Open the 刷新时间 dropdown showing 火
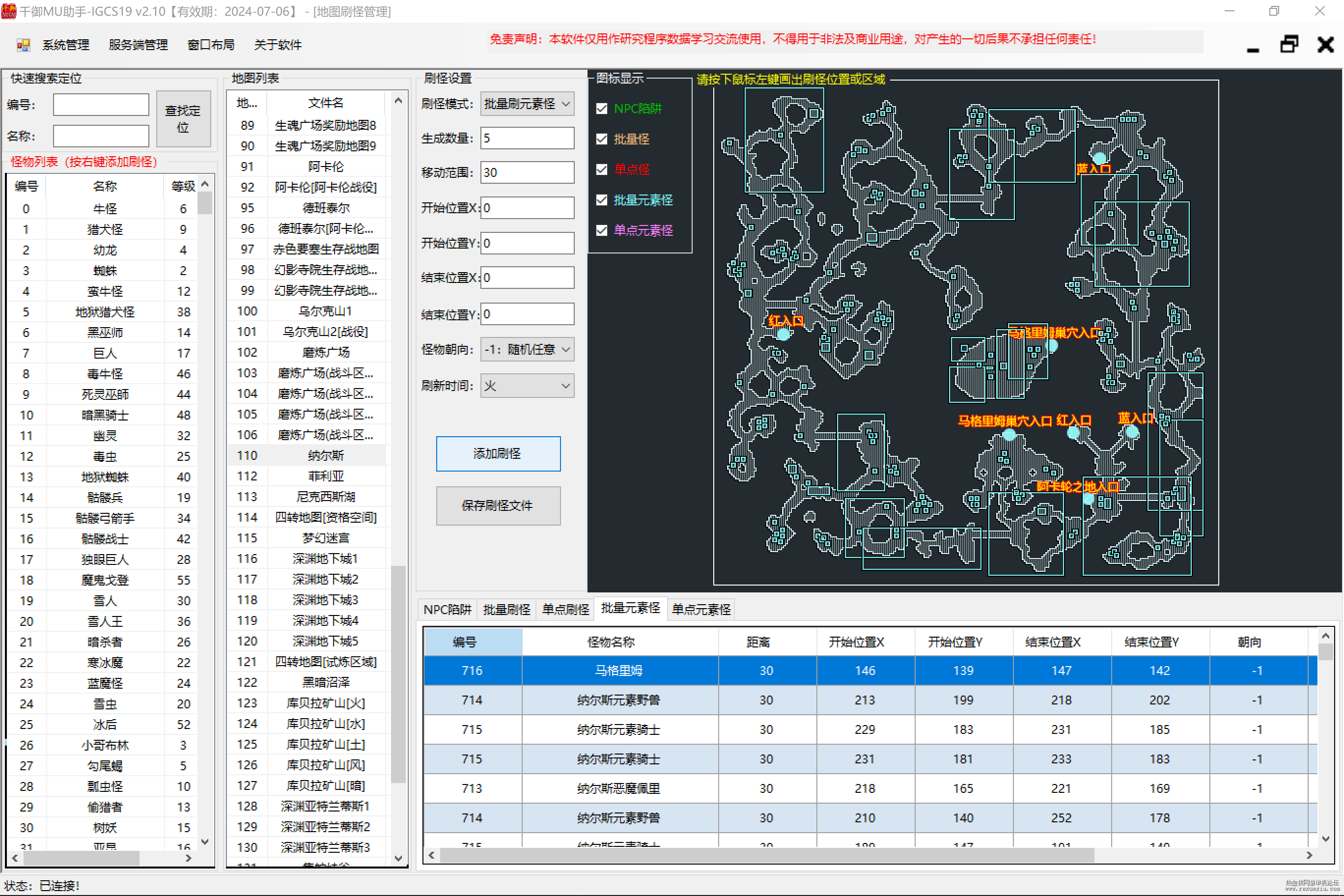1344x896 pixels. (x=527, y=386)
